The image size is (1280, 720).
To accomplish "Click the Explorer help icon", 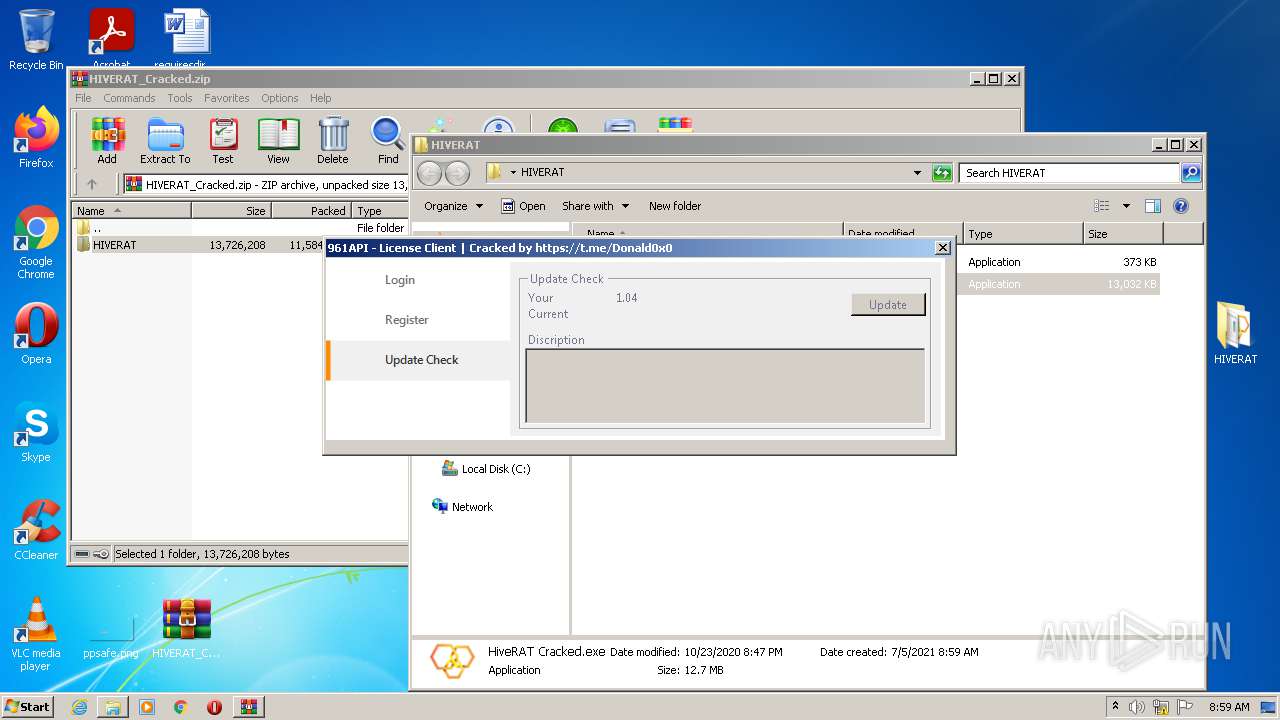I will [1180, 206].
